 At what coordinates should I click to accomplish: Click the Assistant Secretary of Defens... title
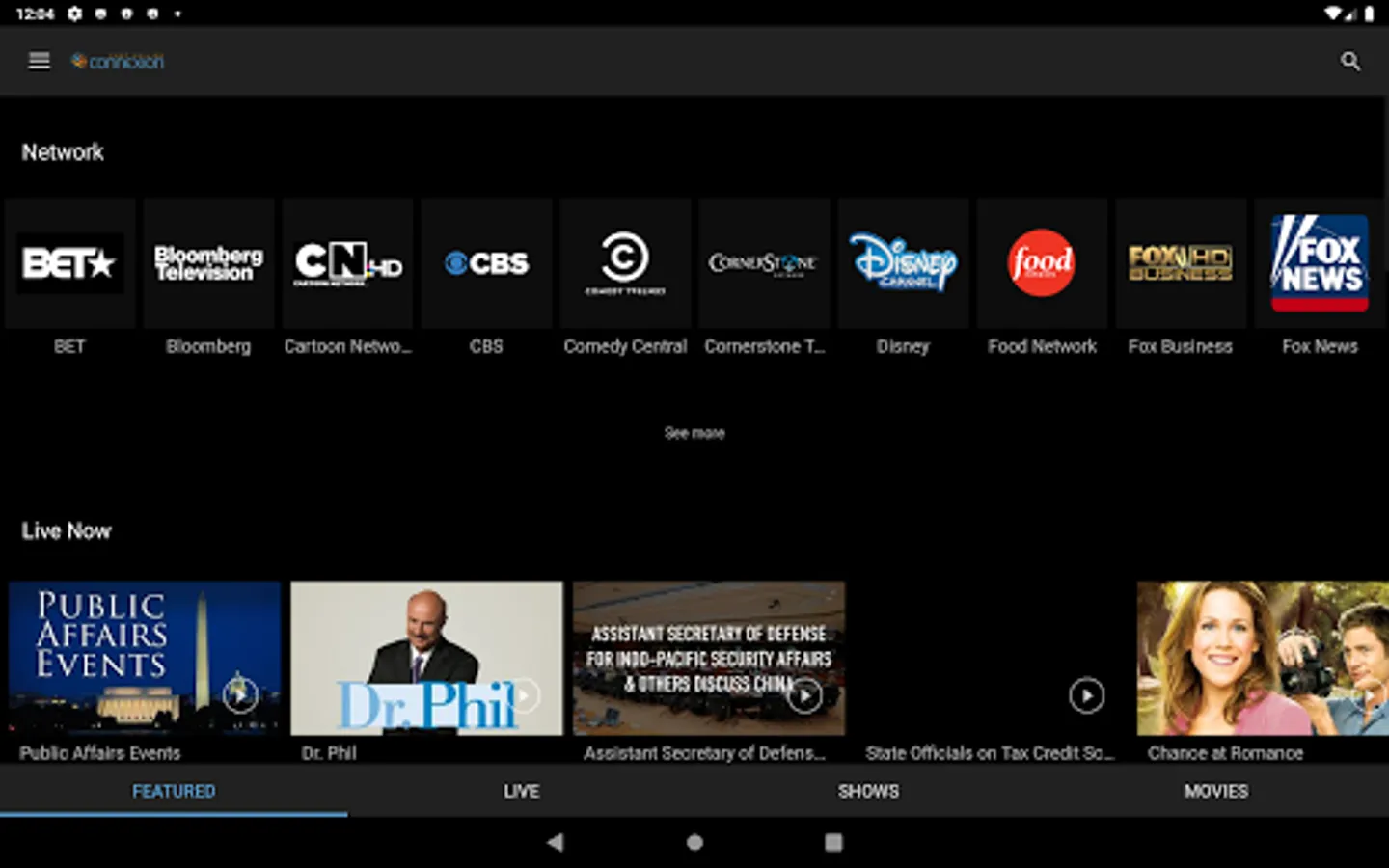(x=704, y=753)
